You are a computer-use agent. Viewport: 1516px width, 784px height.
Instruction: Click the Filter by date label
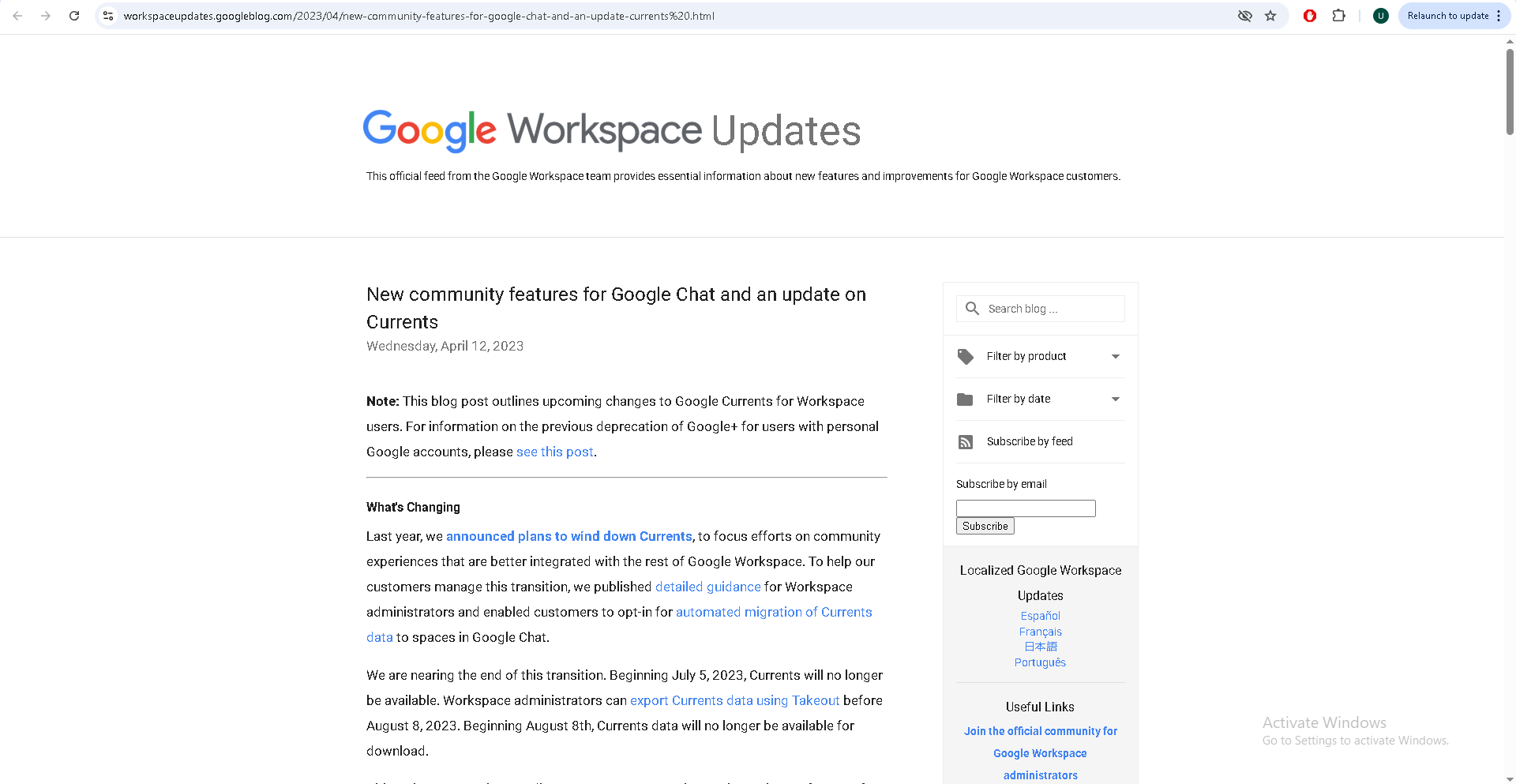coord(1019,399)
